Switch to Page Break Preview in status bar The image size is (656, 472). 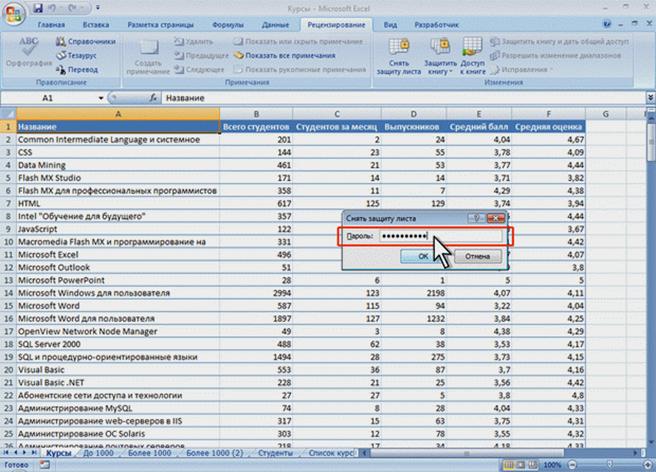coord(533,465)
